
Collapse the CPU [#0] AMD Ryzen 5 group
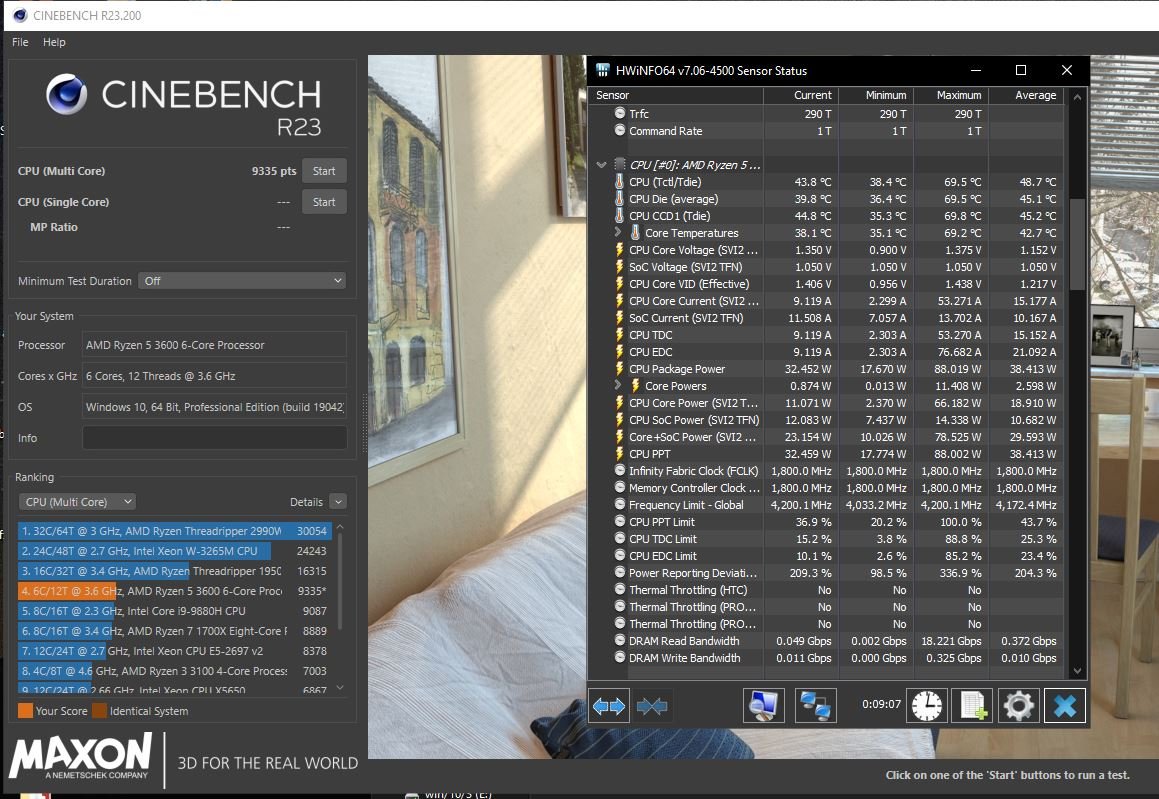[x=602, y=165]
